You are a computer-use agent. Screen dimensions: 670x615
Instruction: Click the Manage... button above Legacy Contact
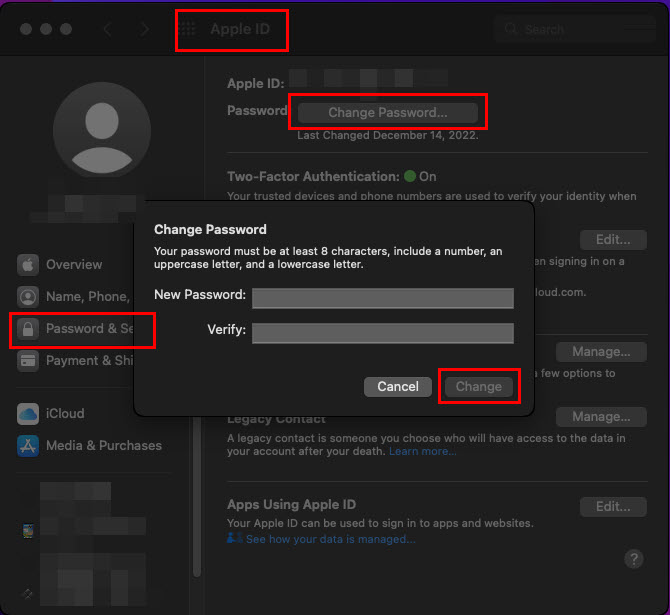coord(601,352)
